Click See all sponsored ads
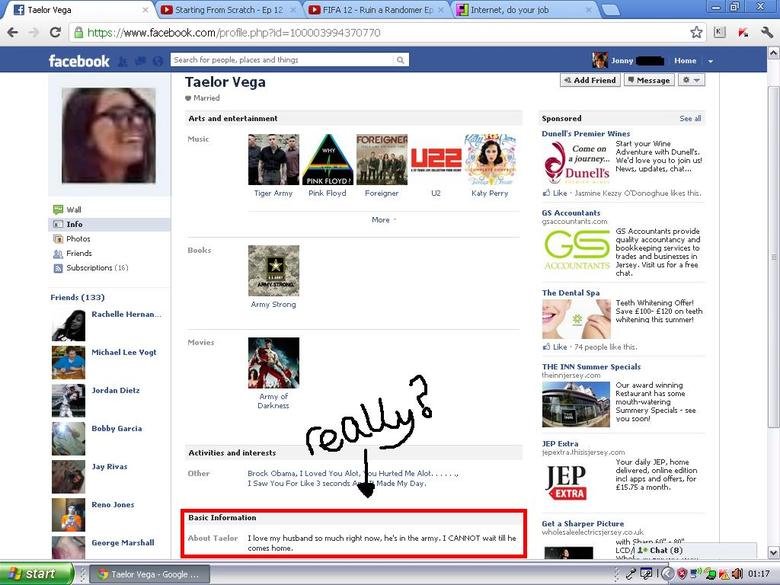This screenshot has height=585, width=780. click(x=690, y=118)
